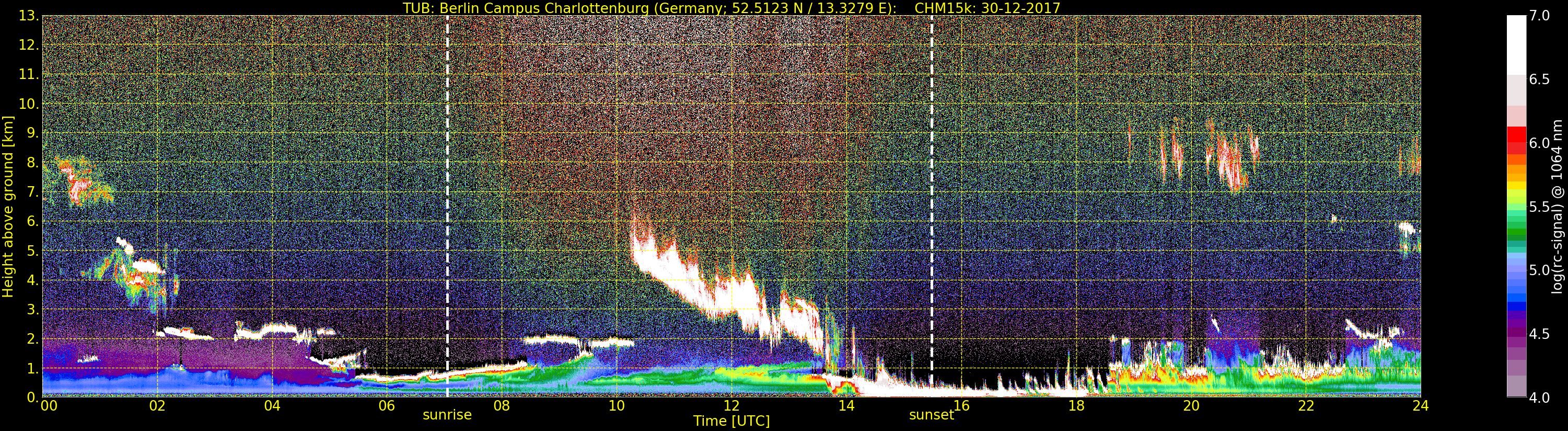Select the 'sunset' label below the time axis
Image resolution: width=1568 pixels, height=431 pixels.
click(x=931, y=415)
